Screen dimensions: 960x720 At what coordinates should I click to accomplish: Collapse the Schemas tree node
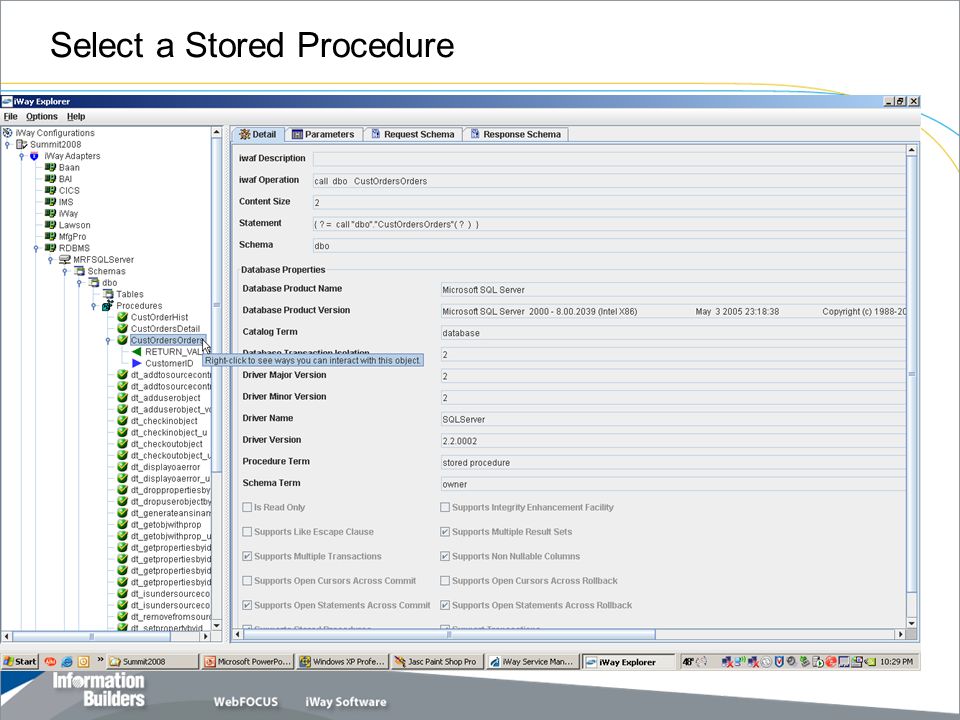point(65,272)
